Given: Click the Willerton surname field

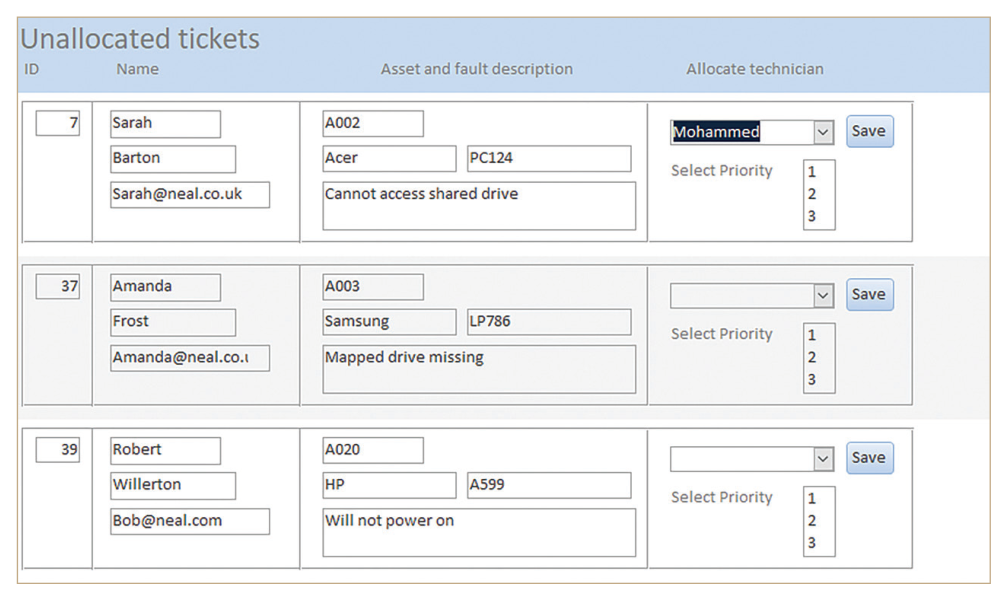Looking at the screenshot, I should click(173, 485).
